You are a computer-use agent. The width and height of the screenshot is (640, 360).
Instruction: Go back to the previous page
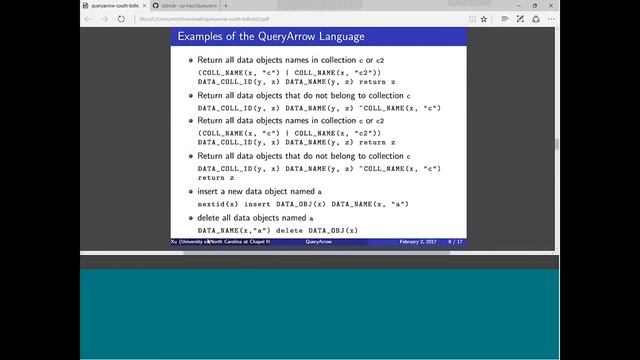point(88,19)
